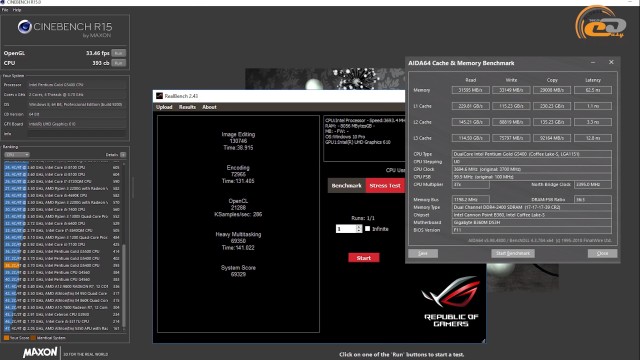Image resolution: width=640 pixels, height=360 pixels.
Task: Click the AIDA64 Motherboard Gigabyte B360M field
Action: [532, 222]
